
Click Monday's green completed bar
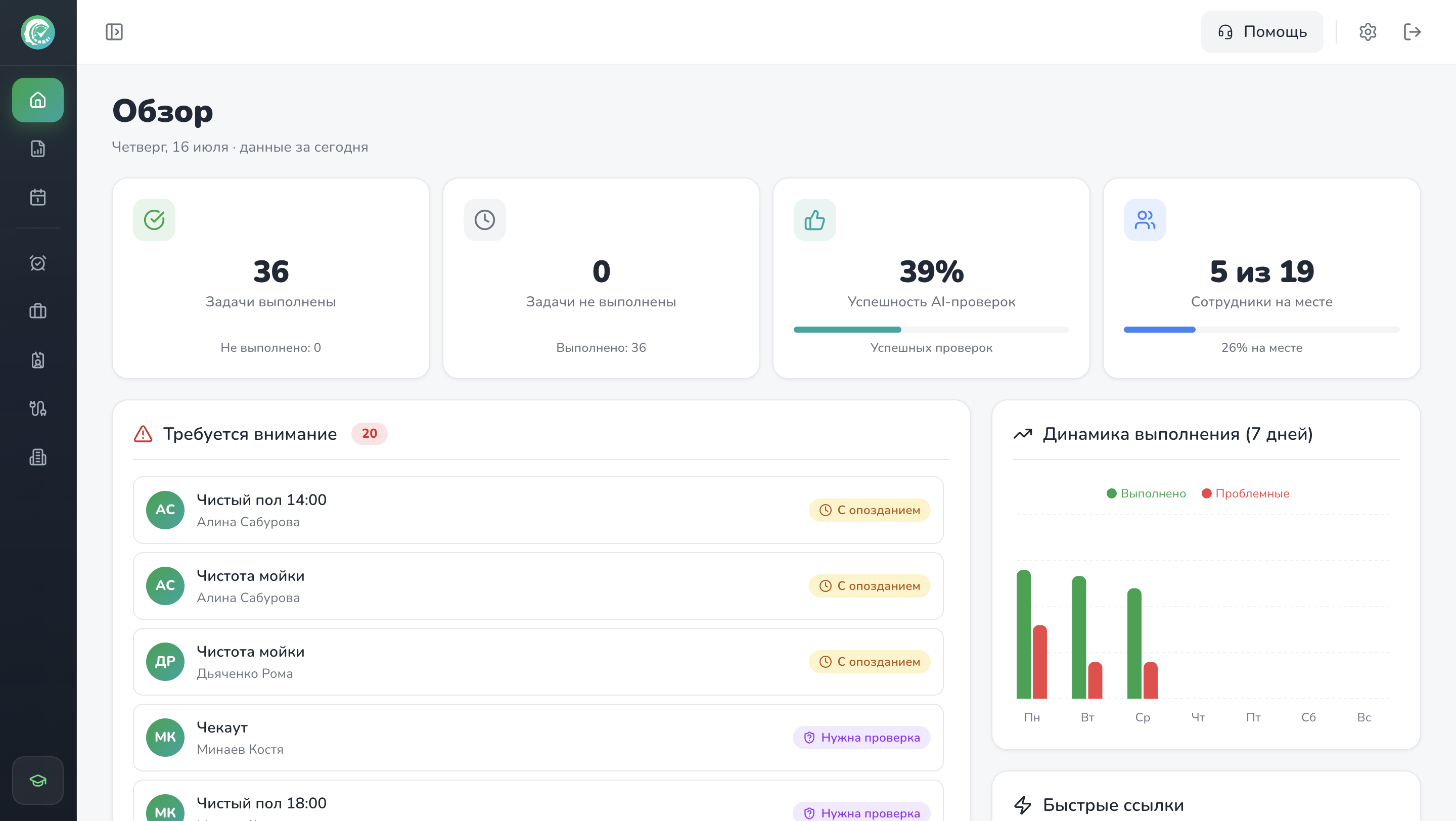(x=1023, y=634)
